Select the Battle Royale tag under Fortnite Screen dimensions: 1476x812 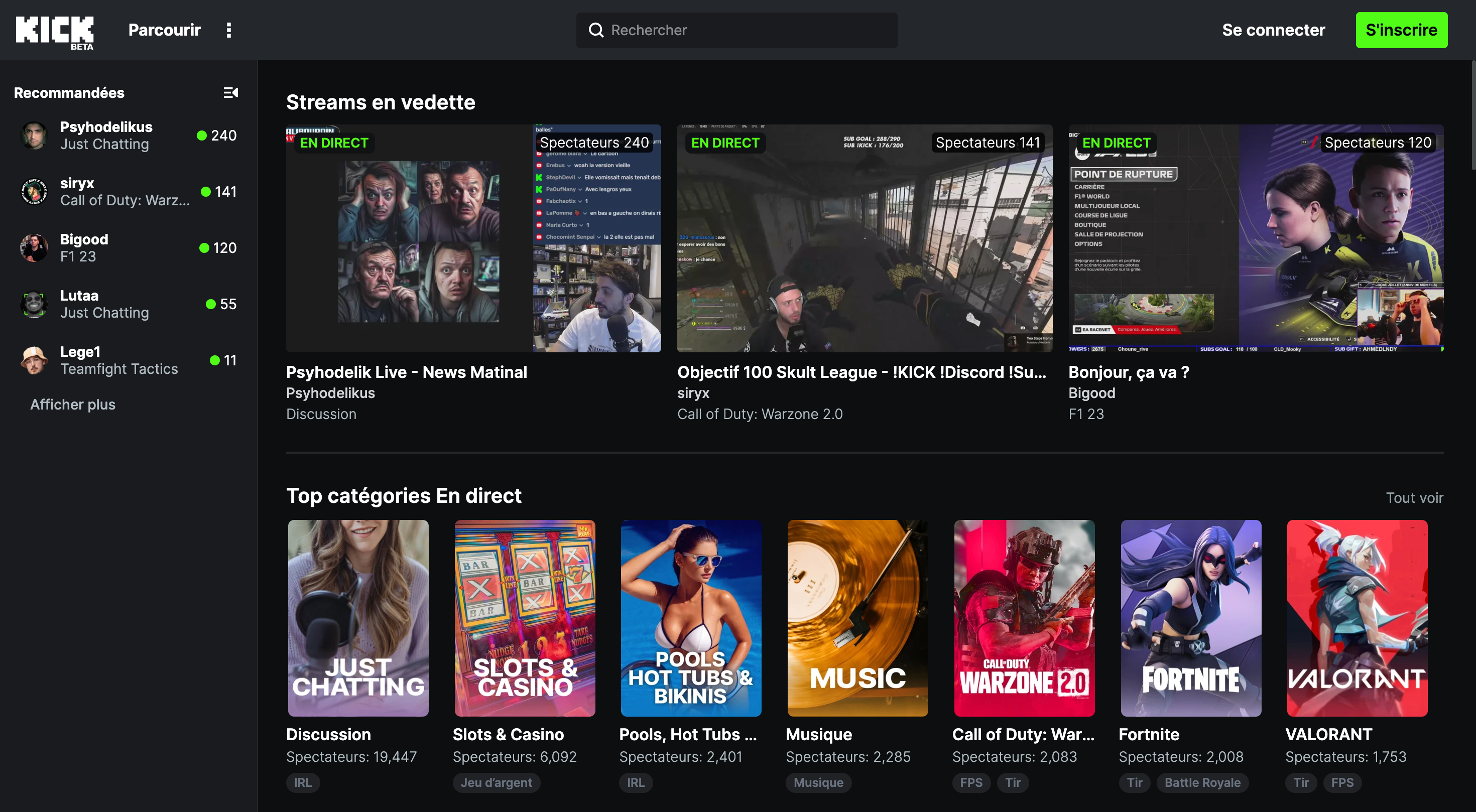pyautogui.click(x=1202, y=782)
